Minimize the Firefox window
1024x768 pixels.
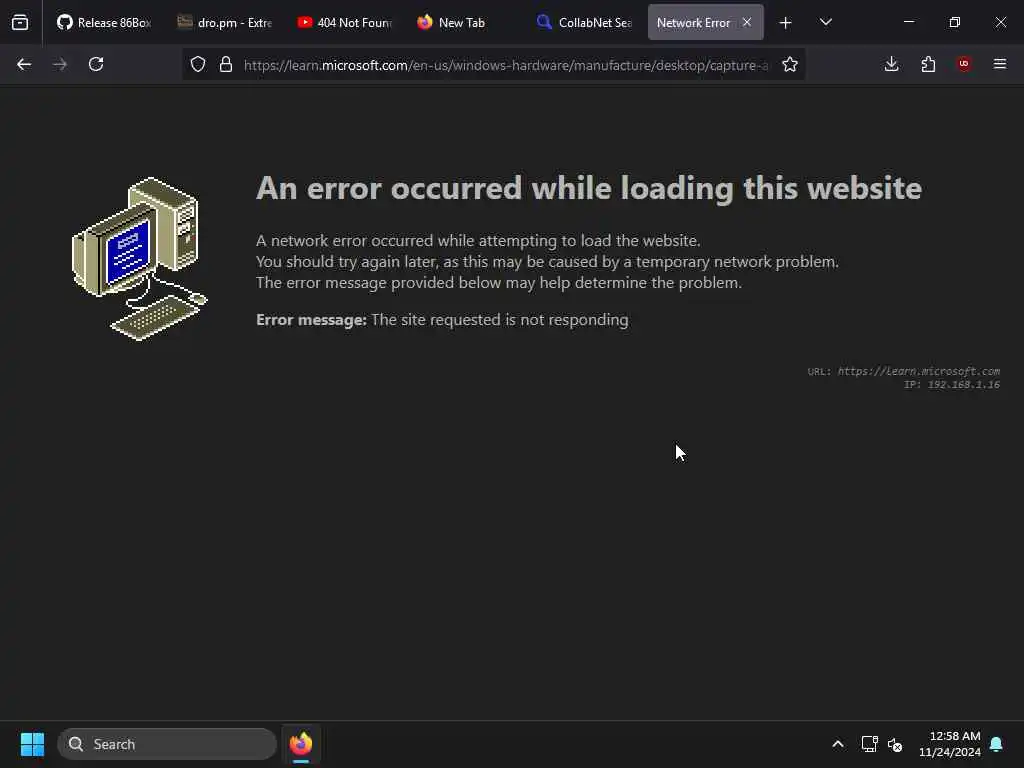click(x=909, y=22)
